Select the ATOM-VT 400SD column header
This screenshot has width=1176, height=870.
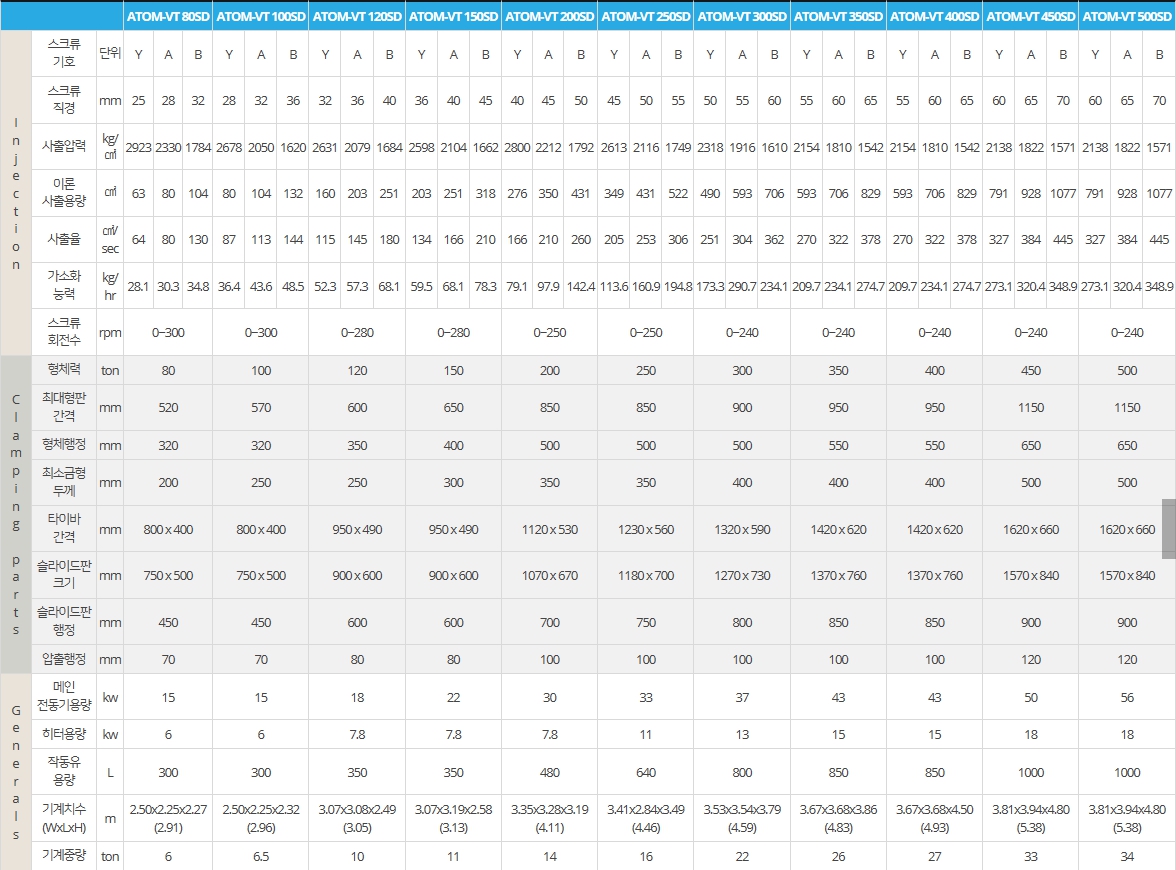click(934, 16)
